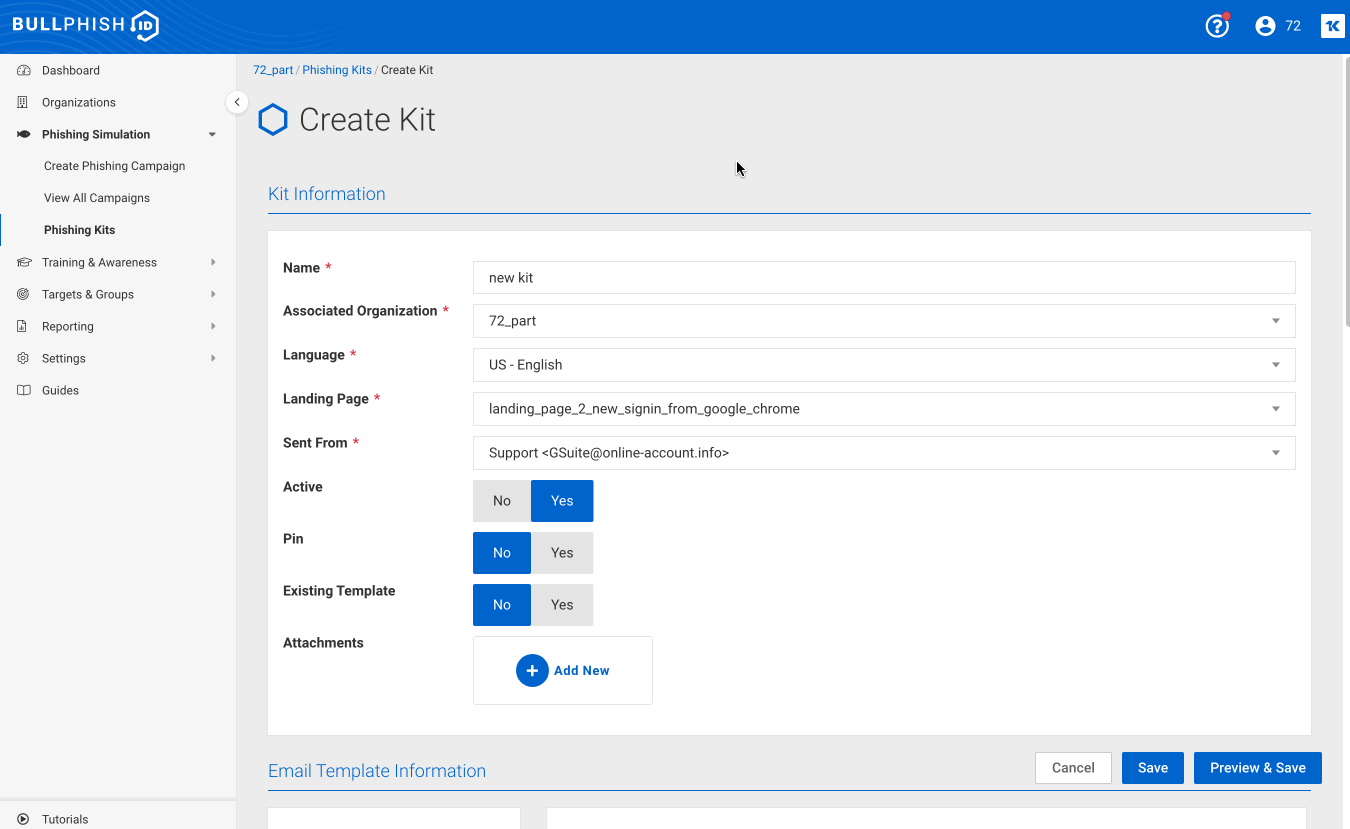
Task: Click the Training & Awareness graduation cap icon
Action: click(23, 263)
